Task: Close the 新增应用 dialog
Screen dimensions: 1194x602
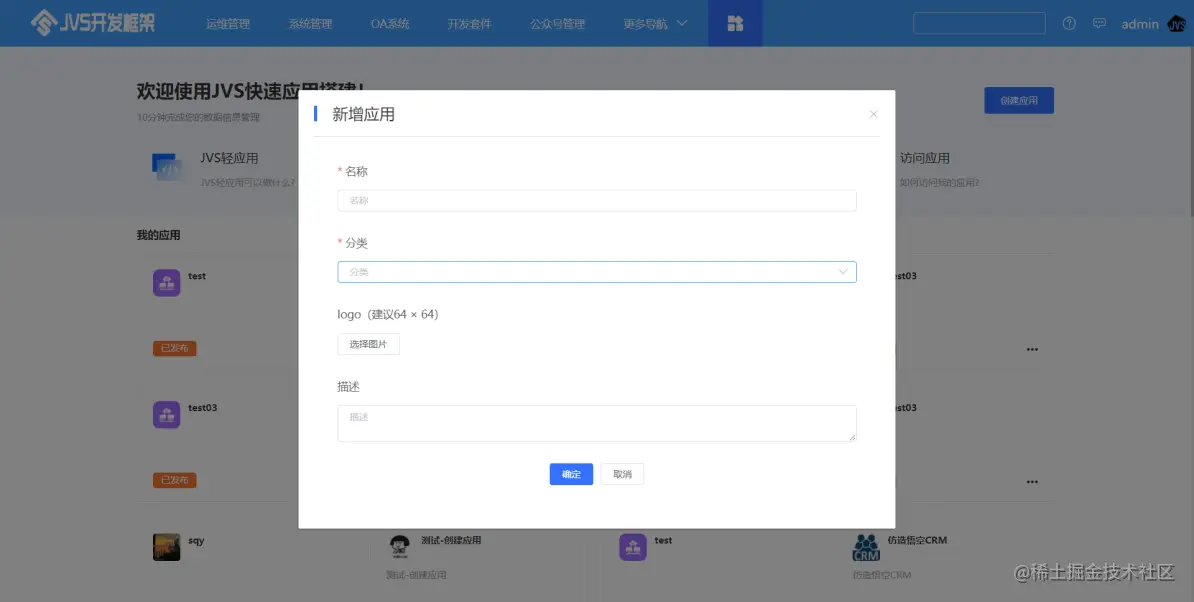Action: [x=873, y=114]
